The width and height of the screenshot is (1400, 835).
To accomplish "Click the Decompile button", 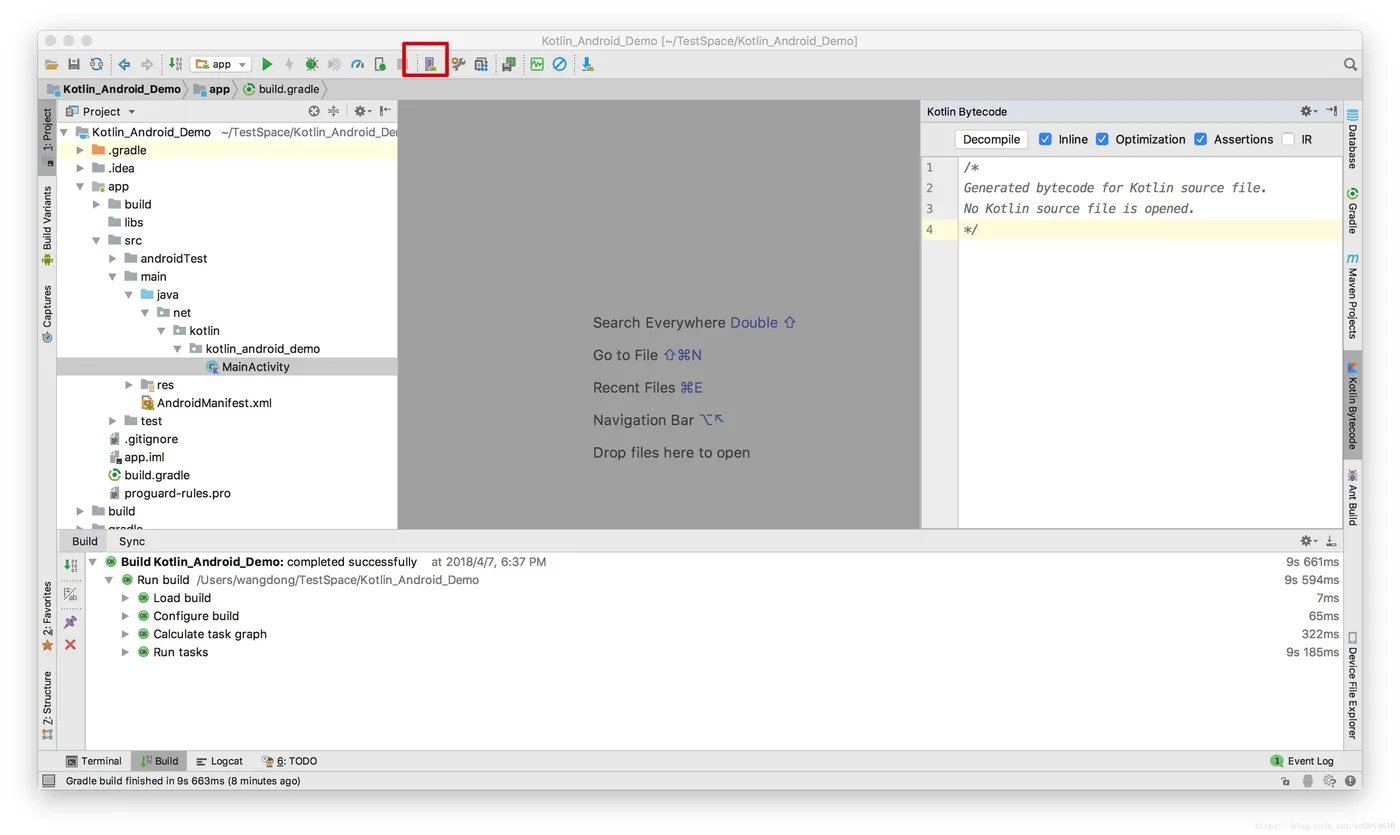I will 991,139.
